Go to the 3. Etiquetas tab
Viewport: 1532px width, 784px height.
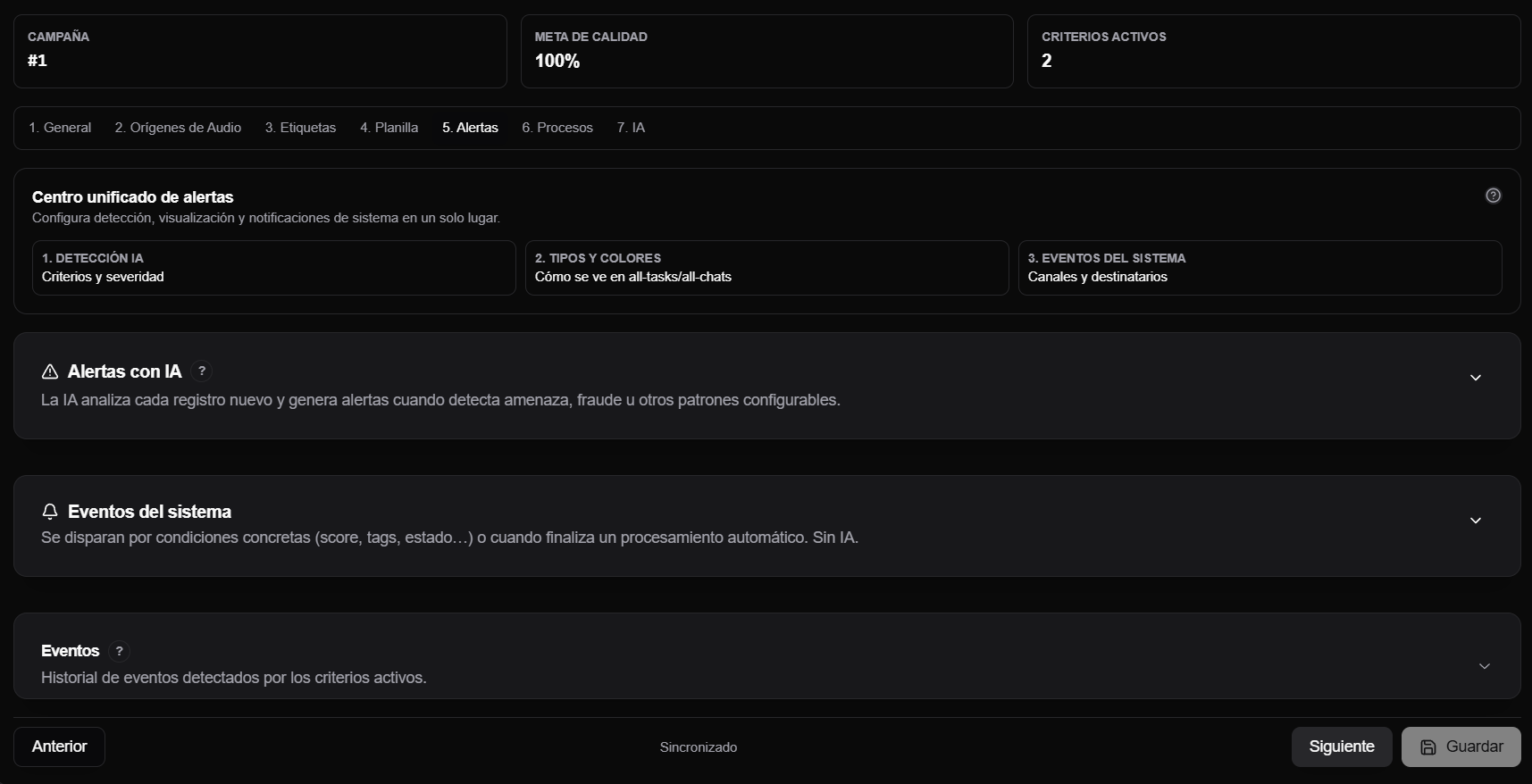point(300,128)
